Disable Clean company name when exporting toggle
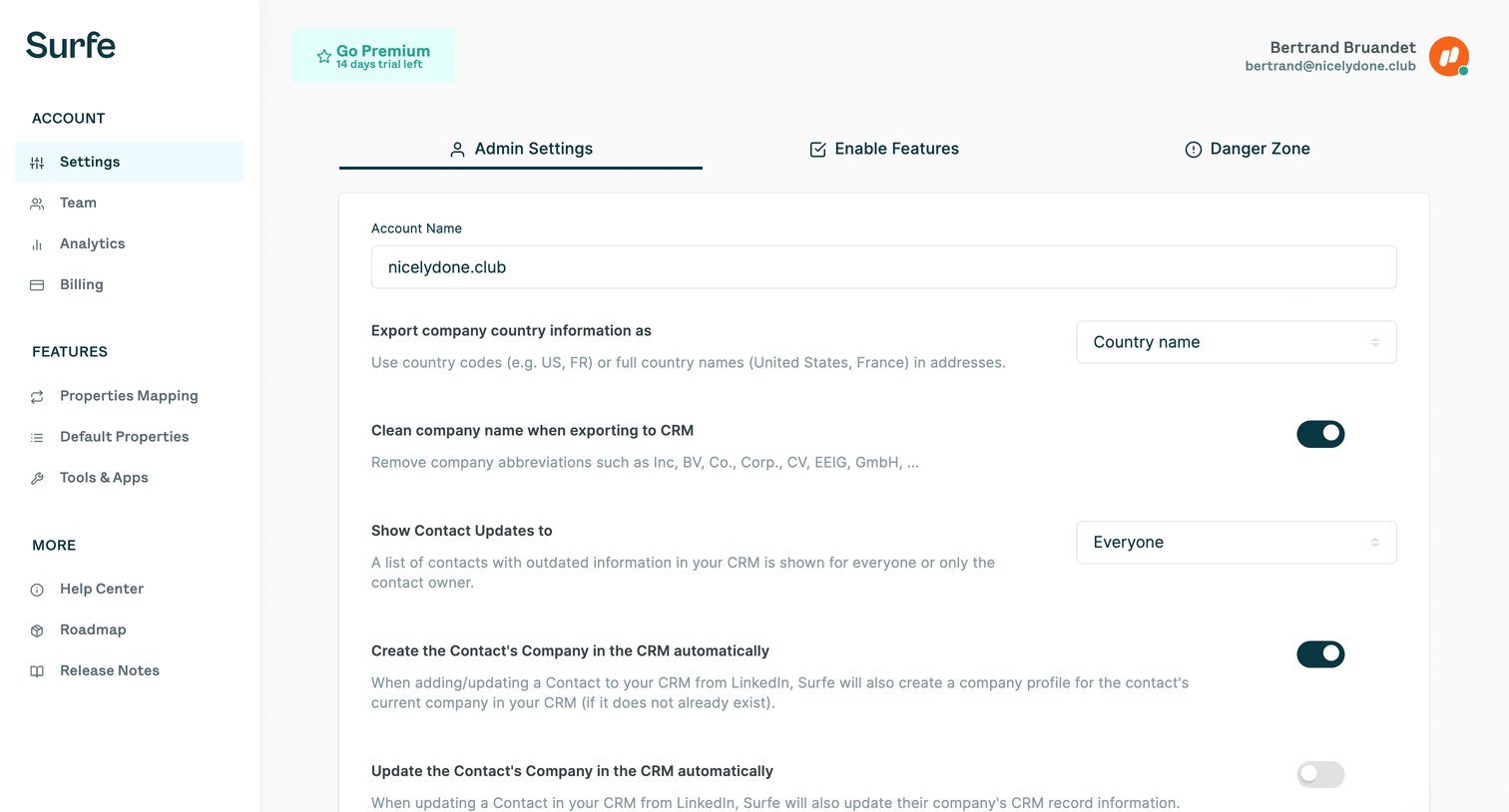Screen dimensions: 1509x812 point(1320,434)
